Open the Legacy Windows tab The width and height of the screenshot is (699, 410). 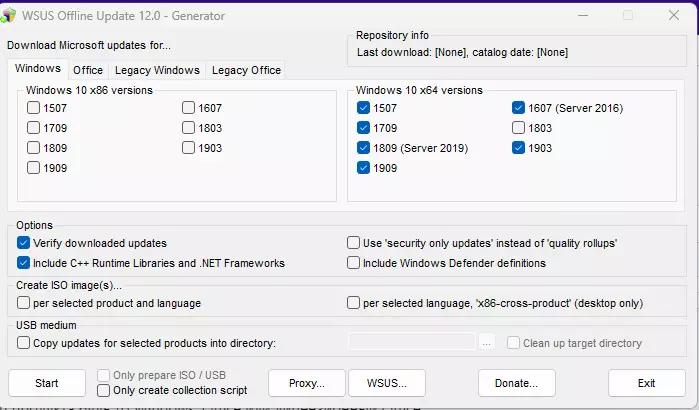tap(157, 70)
